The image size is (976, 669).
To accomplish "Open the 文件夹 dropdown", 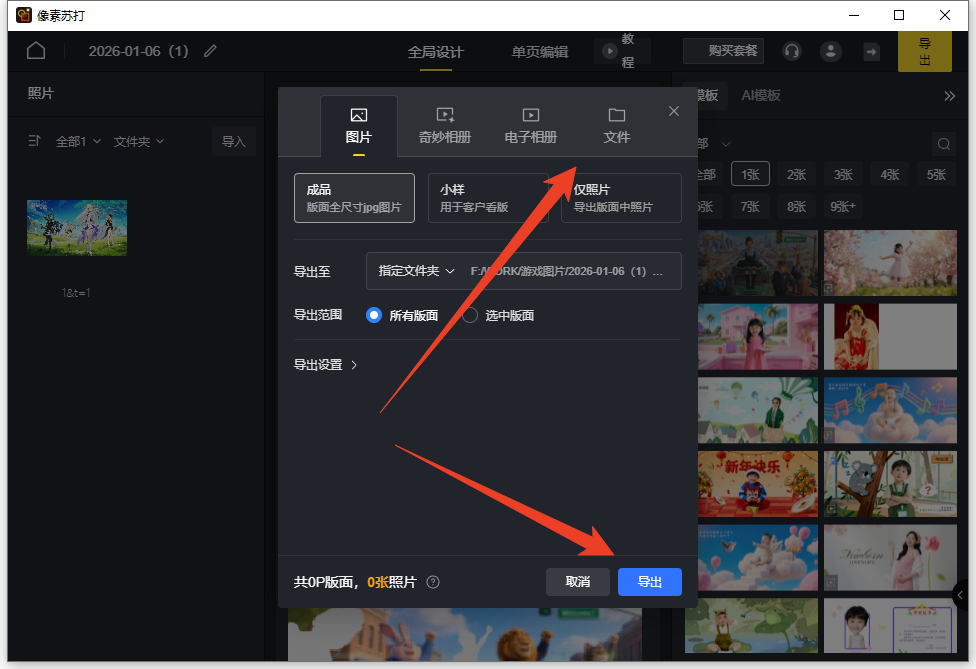I will click(138, 142).
